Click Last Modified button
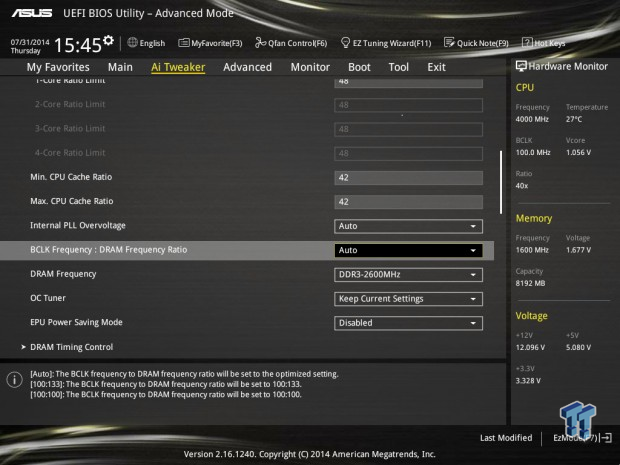Screen dimensions: 620x465 [x=506, y=438]
